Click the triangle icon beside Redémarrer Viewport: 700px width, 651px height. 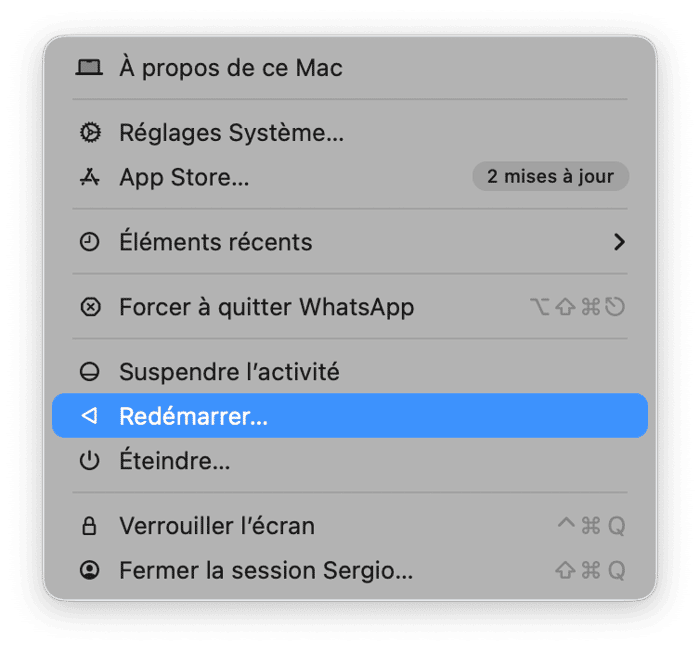point(90,416)
